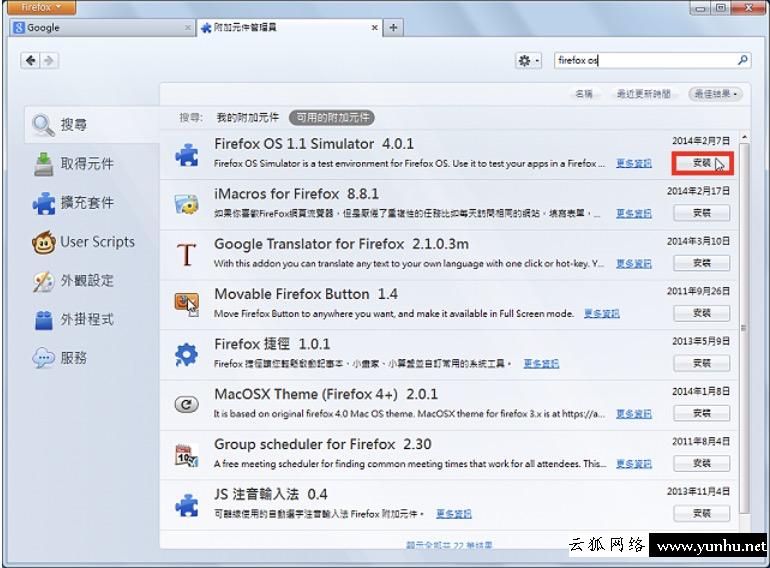Click the Firefox OS 1.1 Simulator puzzle icon
The height and width of the screenshot is (568, 770).
187,154
